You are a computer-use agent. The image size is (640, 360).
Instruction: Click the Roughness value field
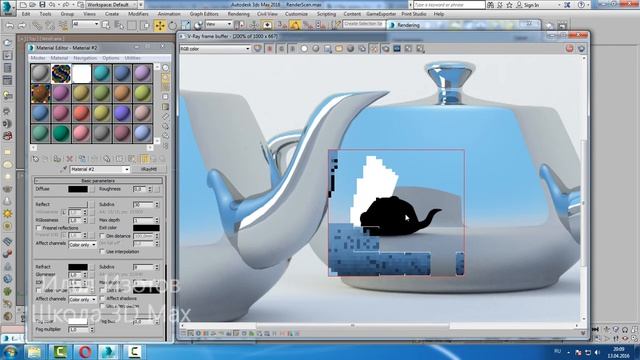coord(140,189)
